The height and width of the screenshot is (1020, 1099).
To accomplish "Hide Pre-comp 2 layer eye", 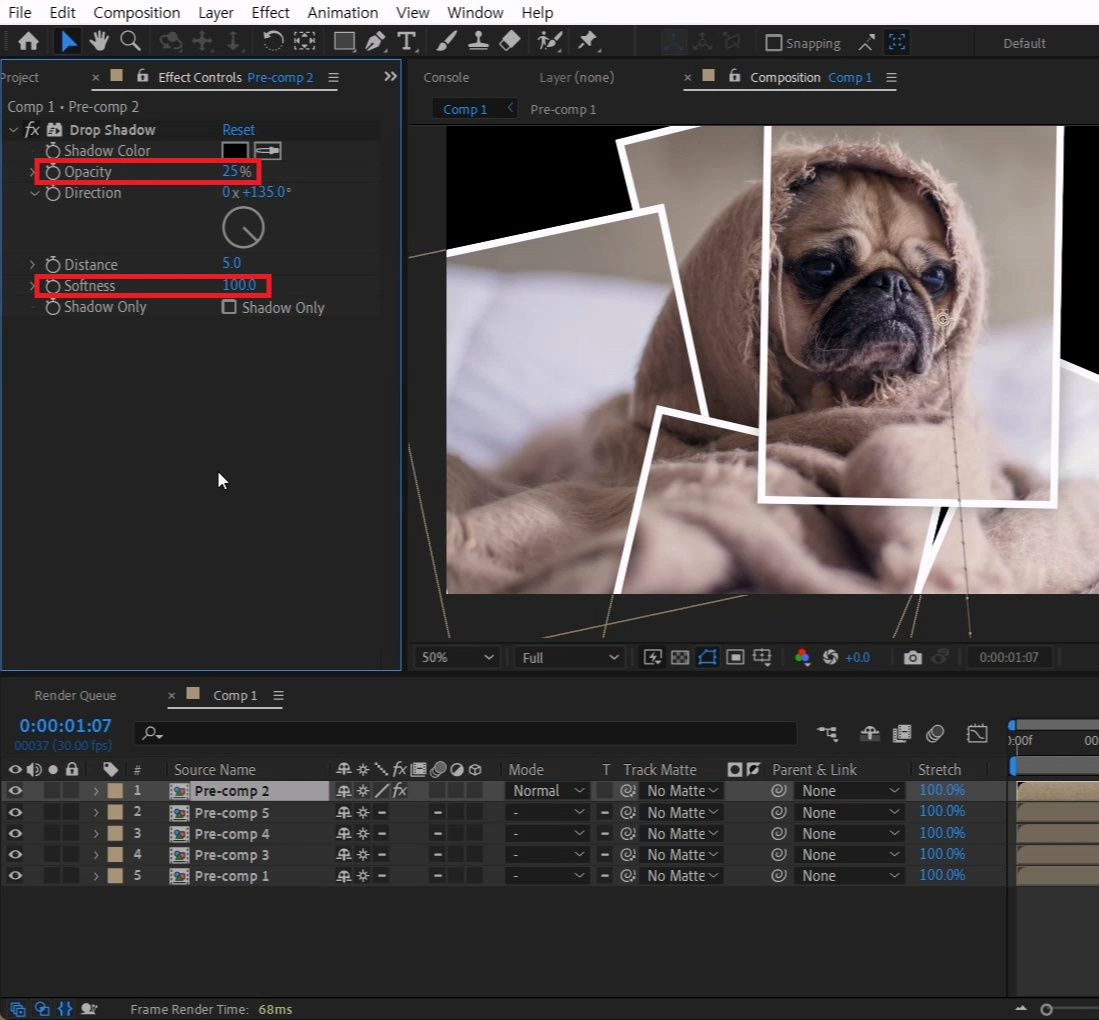I will pyautogui.click(x=15, y=791).
